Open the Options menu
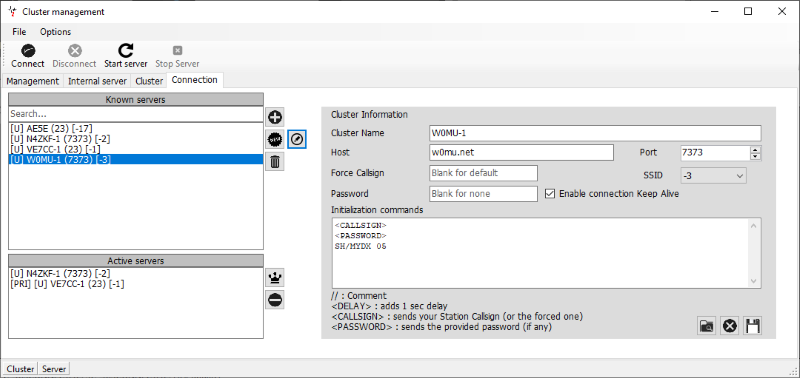Viewport: 800px width, 378px height. coord(56,32)
